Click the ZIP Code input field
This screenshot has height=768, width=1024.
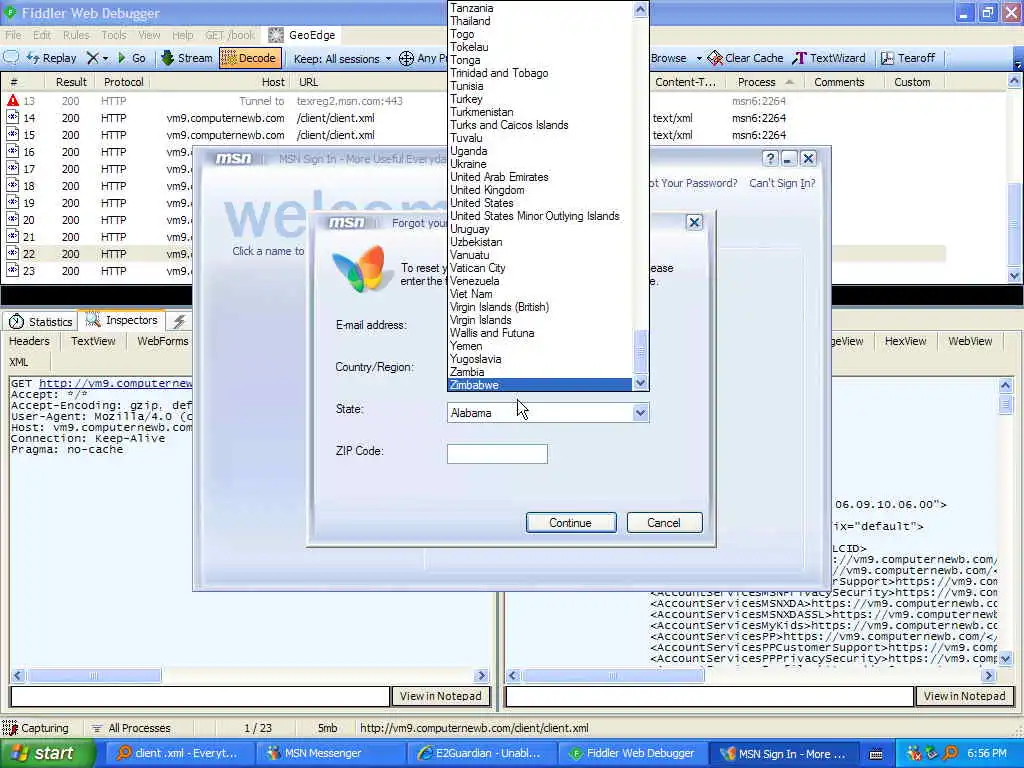click(497, 454)
